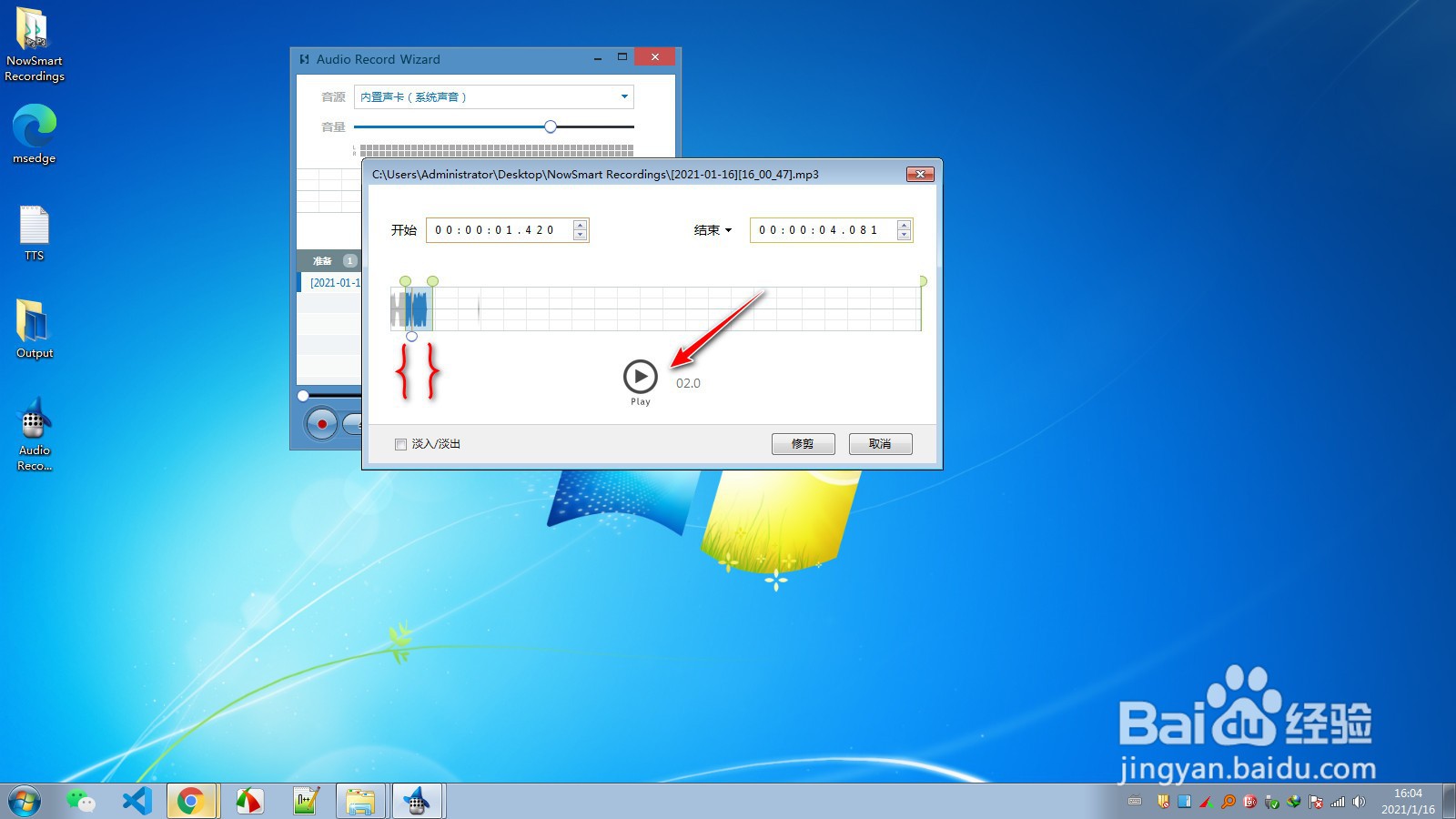Image resolution: width=1456 pixels, height=819 pixels.
Task: Click the yellow shield tray icon
Action: [1163, 802]
